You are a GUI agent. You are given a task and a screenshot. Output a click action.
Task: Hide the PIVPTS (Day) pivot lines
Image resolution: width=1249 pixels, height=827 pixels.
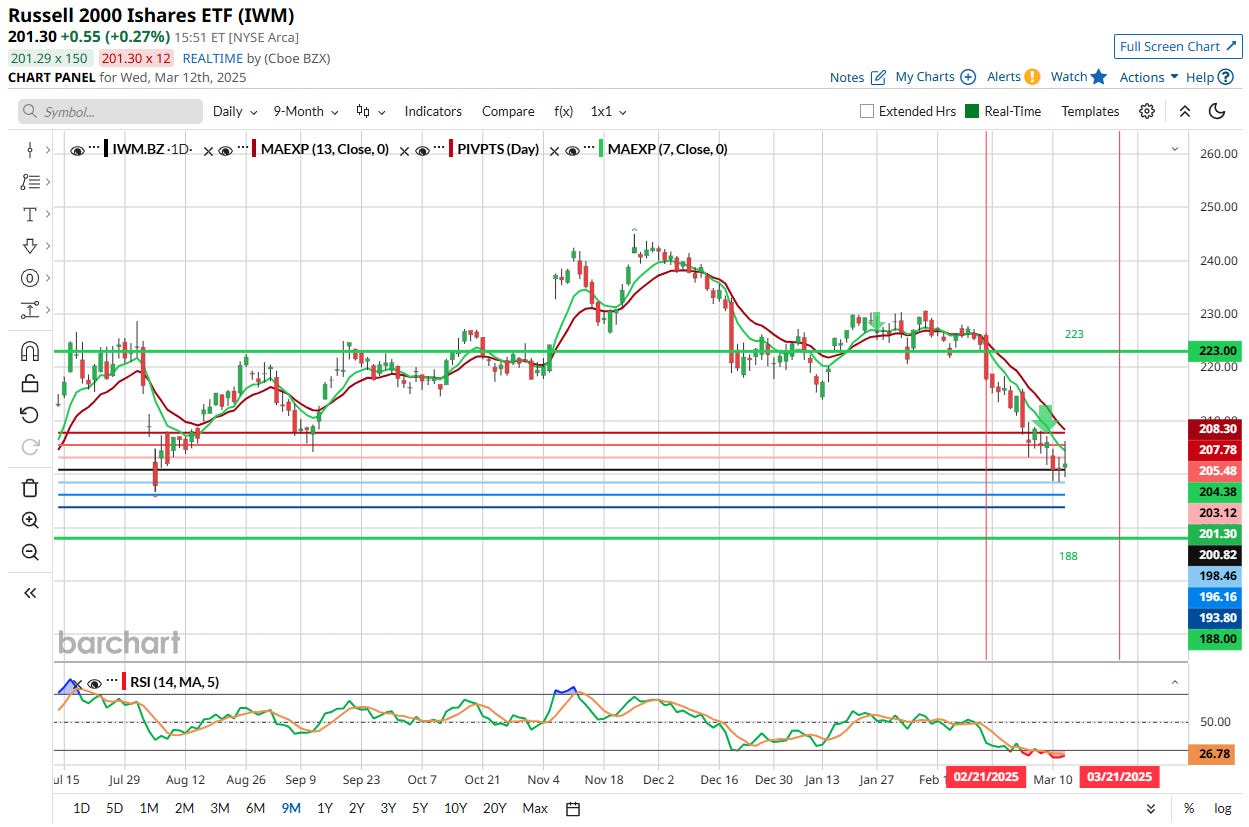click(422, 150)
